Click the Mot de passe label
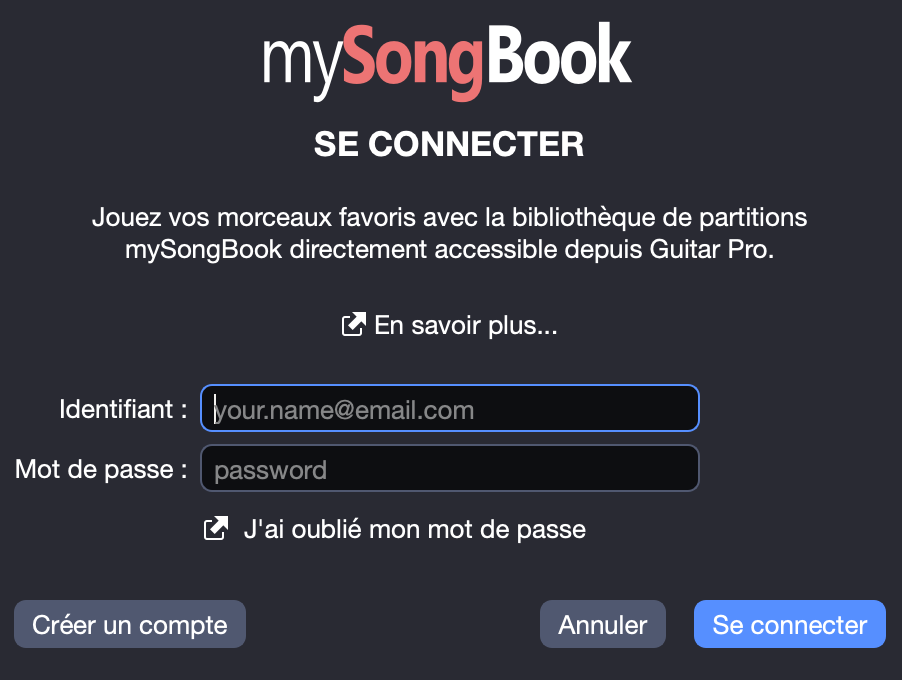Image resolution: width=902 pixels, height=680 pixels. point(101,469)
